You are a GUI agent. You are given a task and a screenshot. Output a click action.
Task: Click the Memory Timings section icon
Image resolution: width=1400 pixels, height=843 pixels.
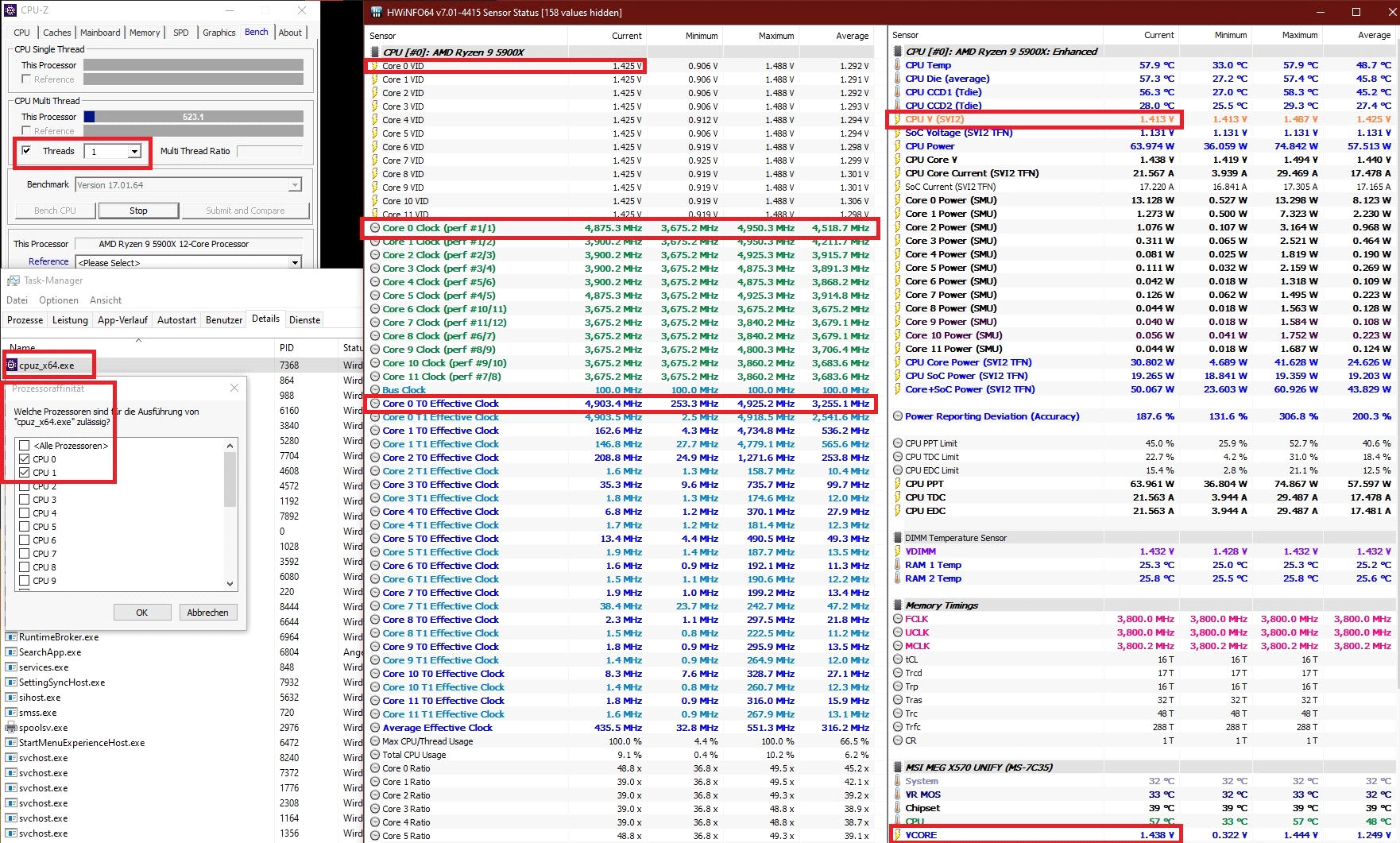[898, 605]
